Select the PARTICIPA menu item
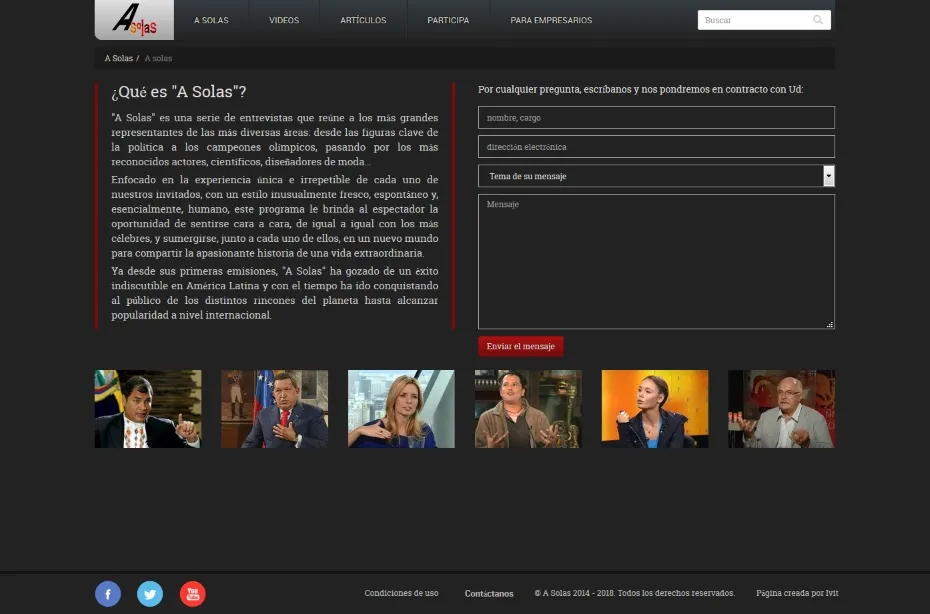The height and width of the screenshot is (614, 930). [x=448, y=20]
